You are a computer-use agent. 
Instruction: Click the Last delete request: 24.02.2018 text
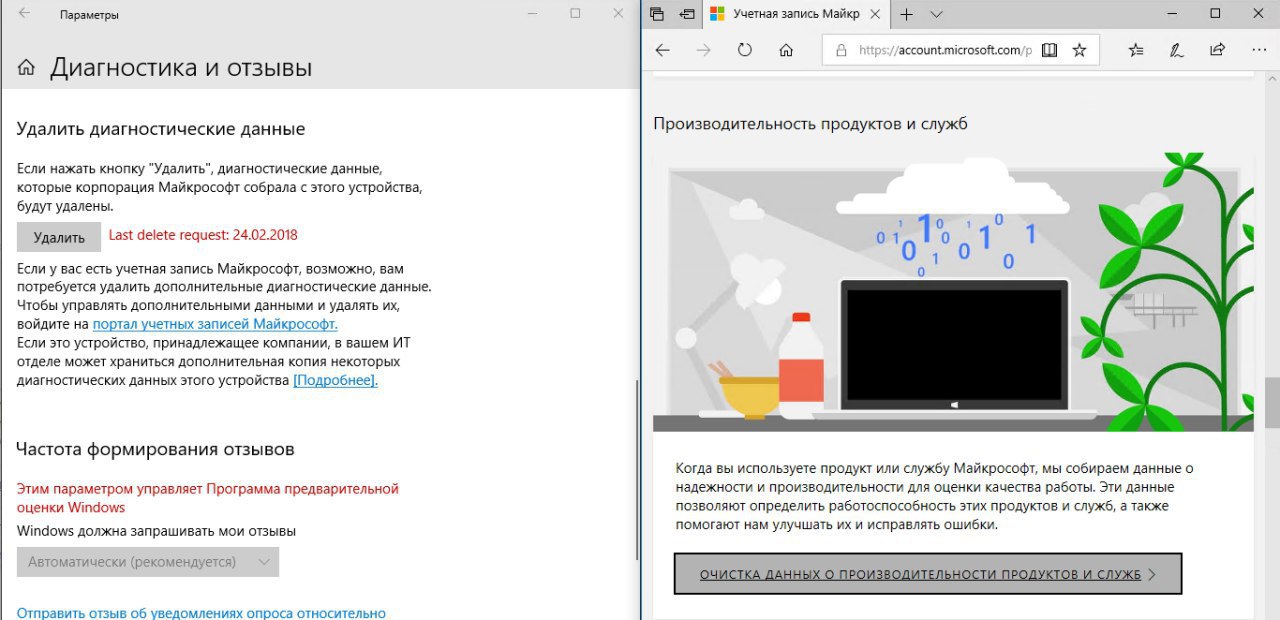pos(203,235)
